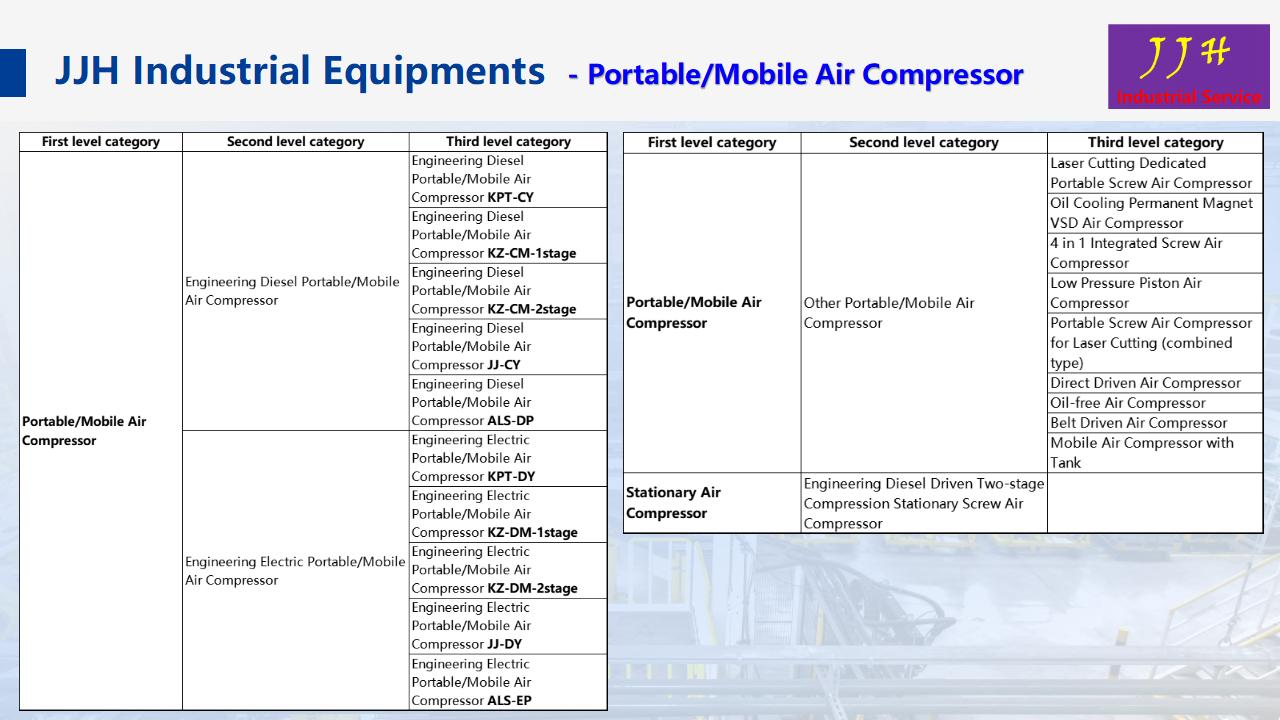Select the 'Engineering Diesel Portable/Mobile Air Compressor' second-level cell
The width and height of the screenshot is (1280, 720).
(x=293, y=291)
